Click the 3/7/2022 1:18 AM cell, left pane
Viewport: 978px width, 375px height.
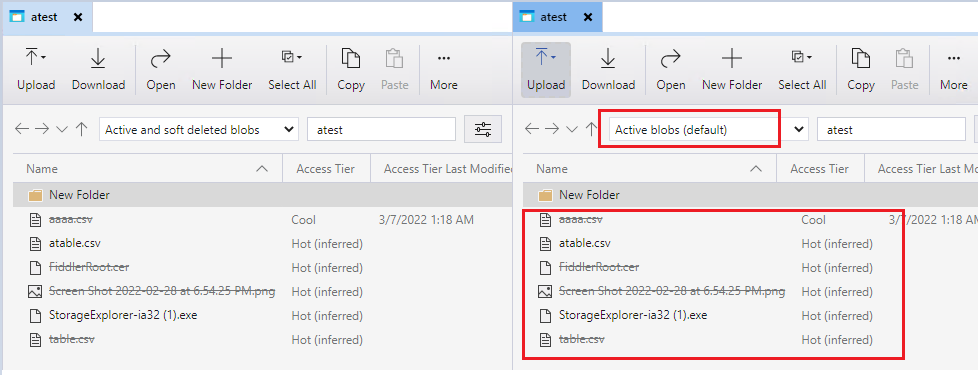426,220
